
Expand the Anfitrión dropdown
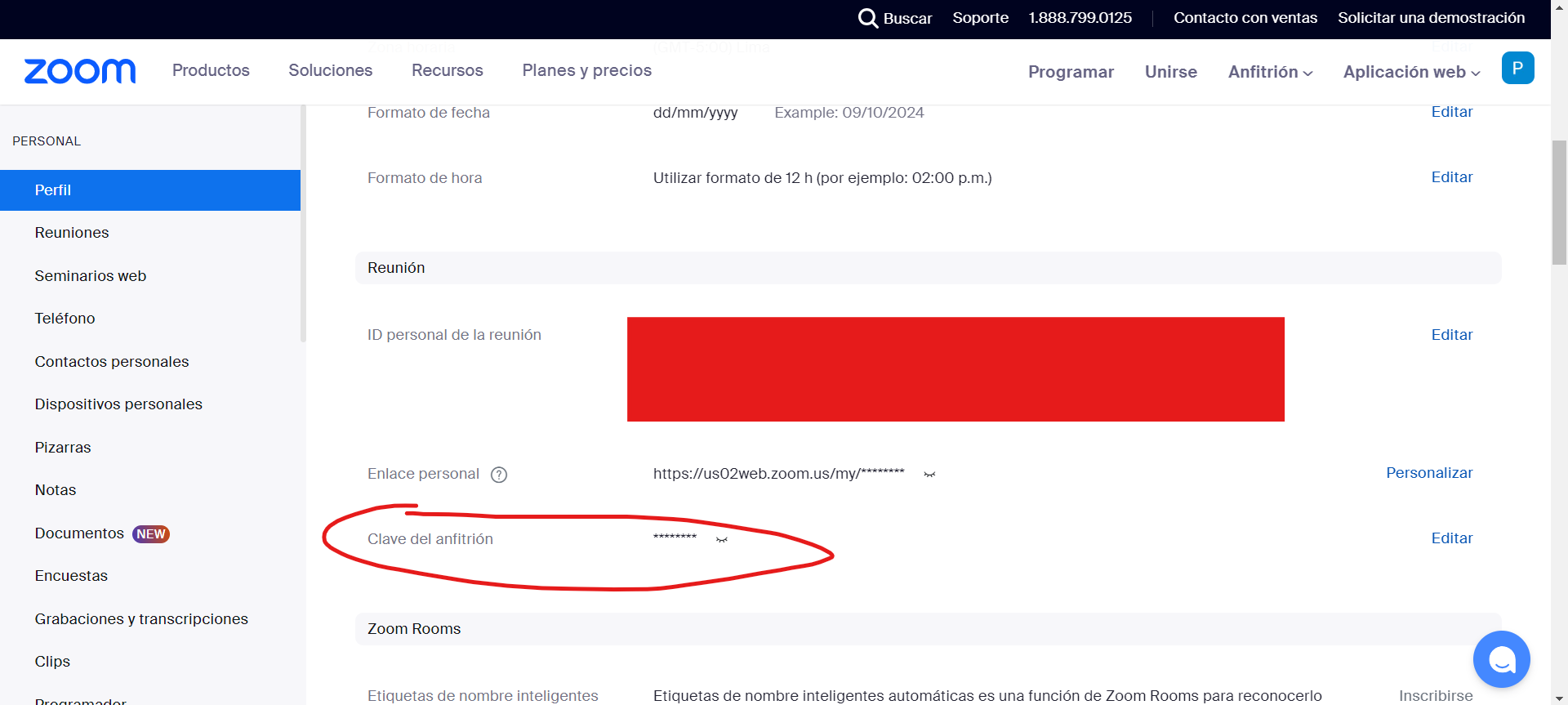1270,72
